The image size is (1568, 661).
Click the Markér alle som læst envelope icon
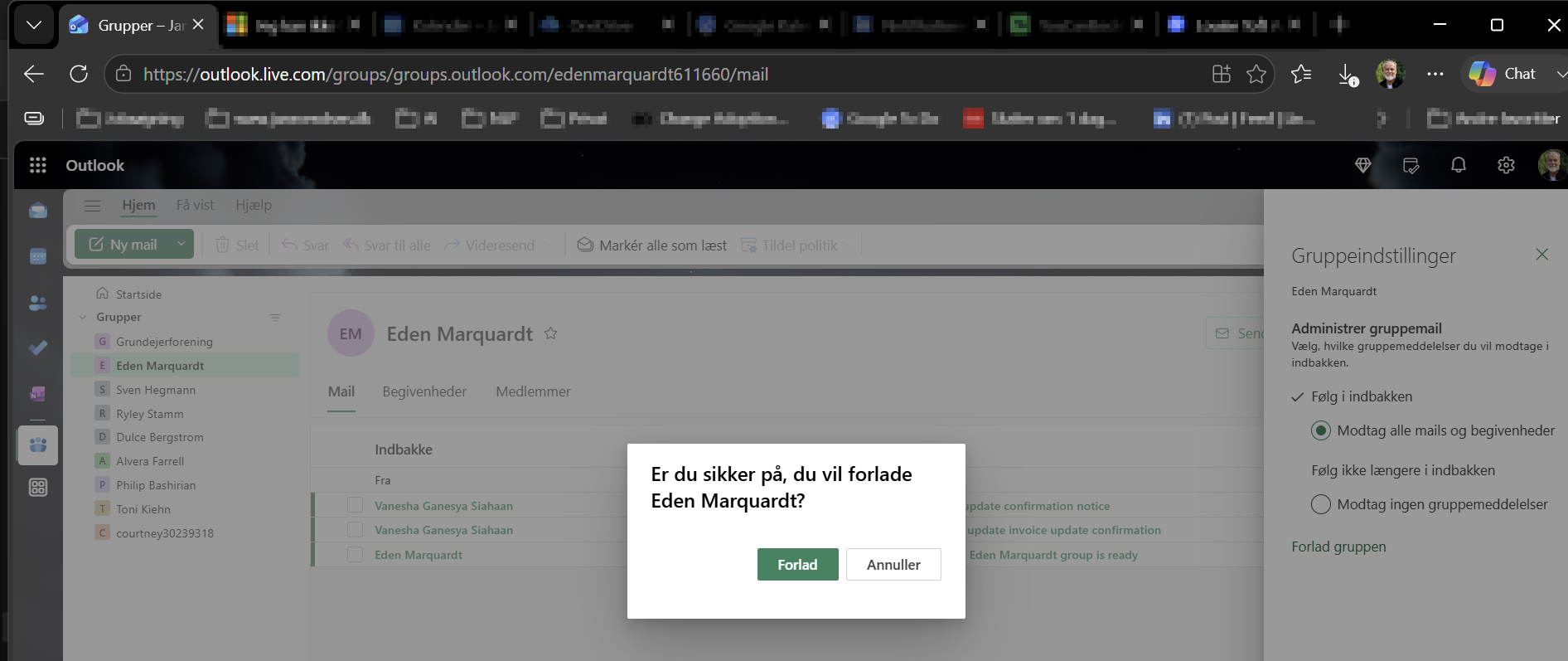(585, 245)
